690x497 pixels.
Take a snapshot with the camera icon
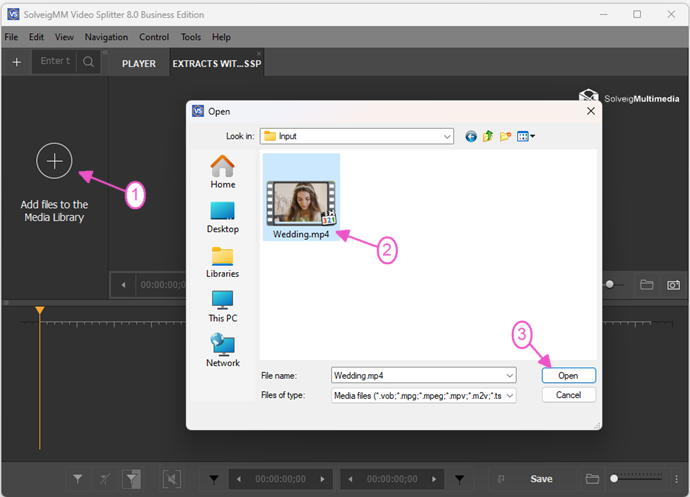tap(673, 285)
